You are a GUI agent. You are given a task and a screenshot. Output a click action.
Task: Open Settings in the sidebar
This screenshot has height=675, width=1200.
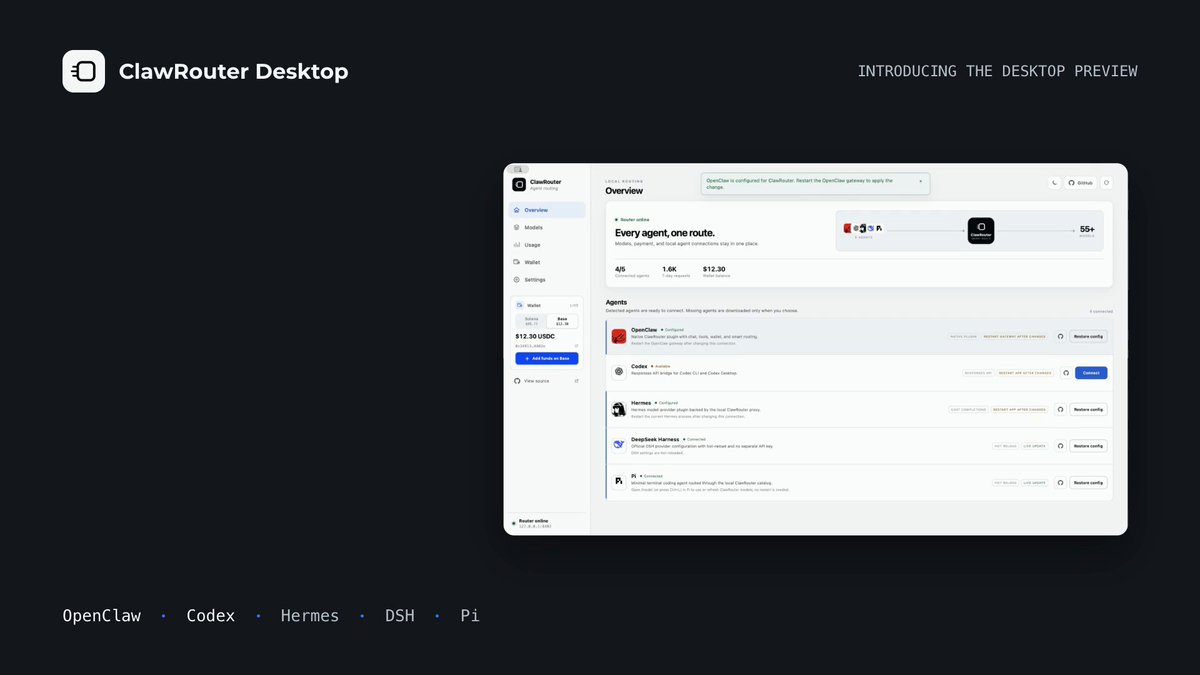547,280
